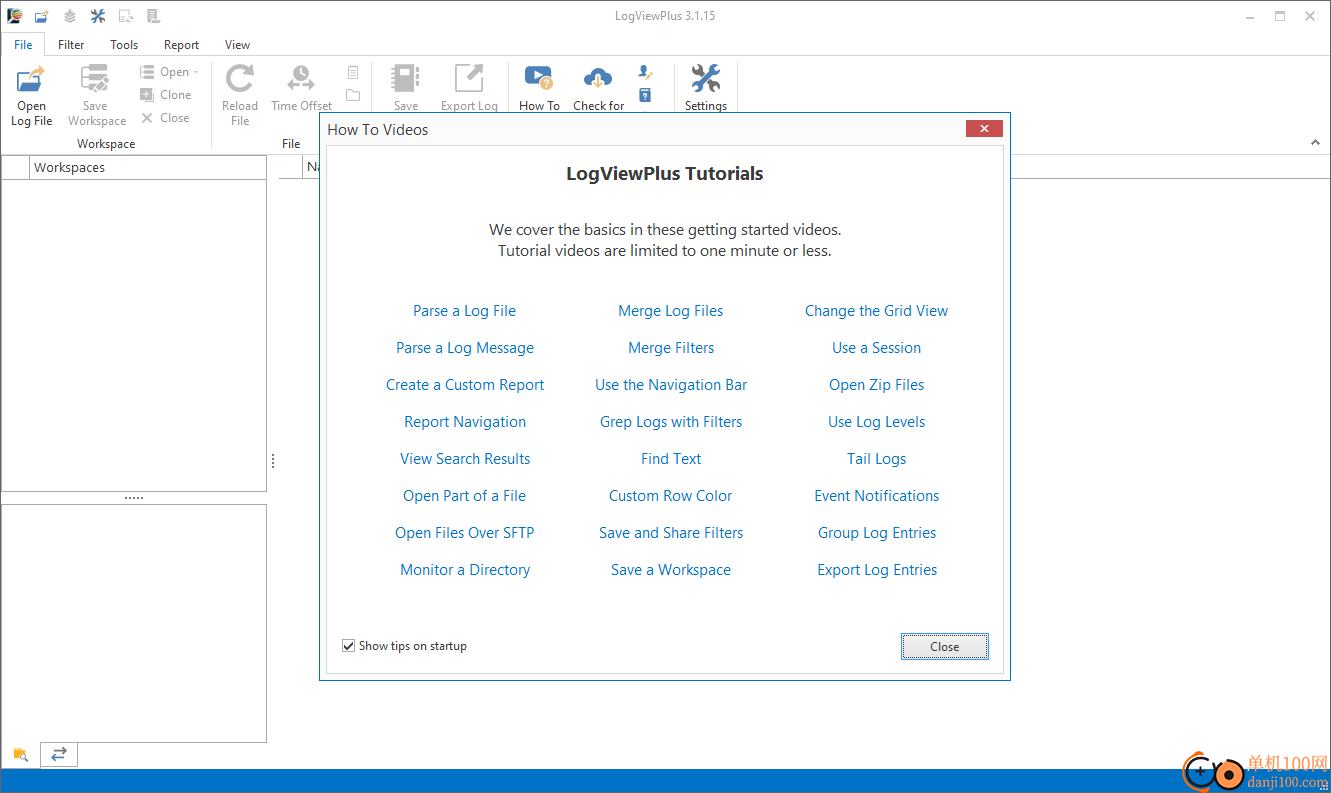Switch to the Tools ribbon tab

[124, 45]
